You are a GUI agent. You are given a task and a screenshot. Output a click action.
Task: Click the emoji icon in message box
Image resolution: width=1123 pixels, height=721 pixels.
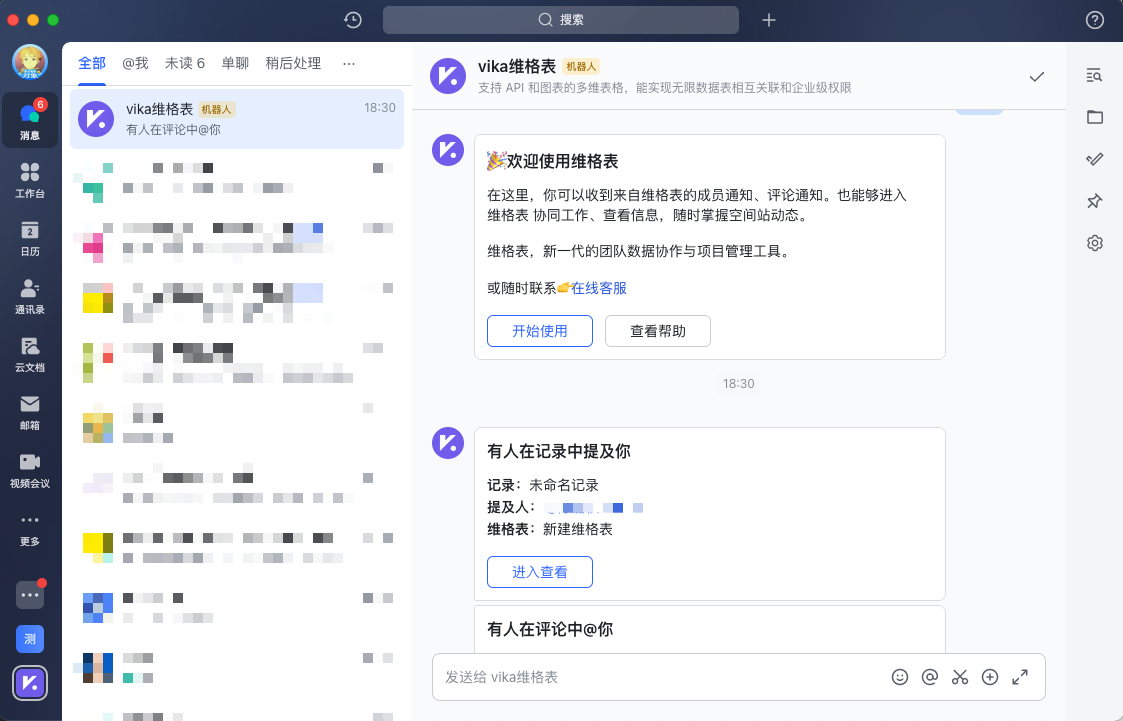(900, 677)
